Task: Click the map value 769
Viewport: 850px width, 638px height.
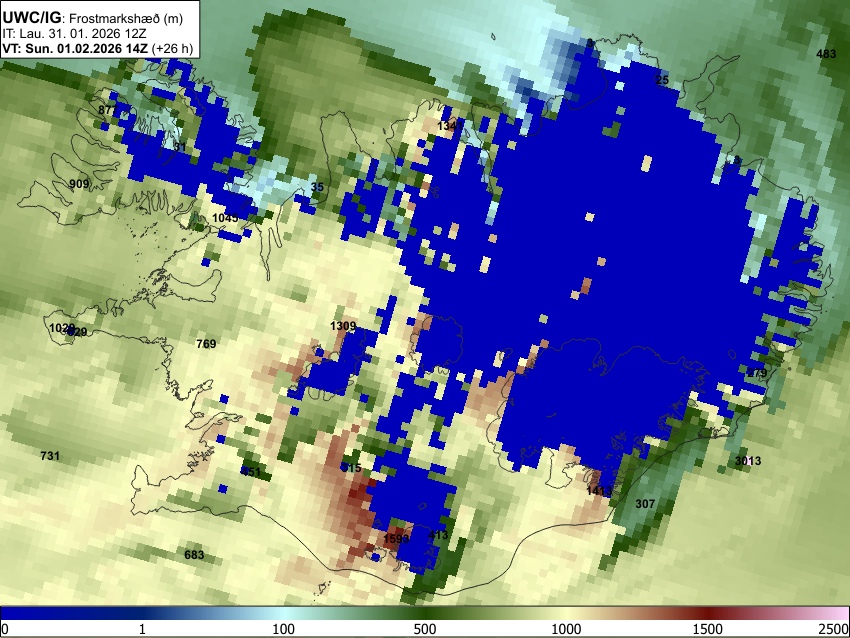Action: coord(206,344)
